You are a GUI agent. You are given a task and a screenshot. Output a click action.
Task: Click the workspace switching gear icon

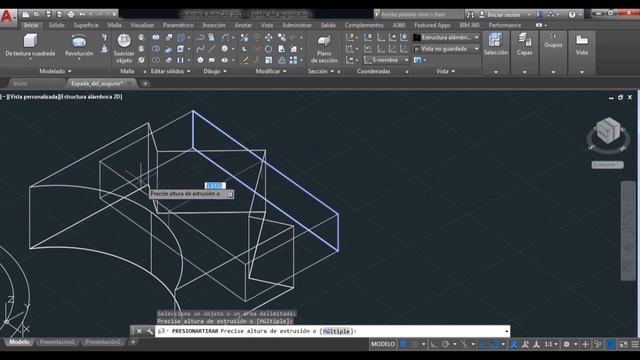(x=566, y=344)
